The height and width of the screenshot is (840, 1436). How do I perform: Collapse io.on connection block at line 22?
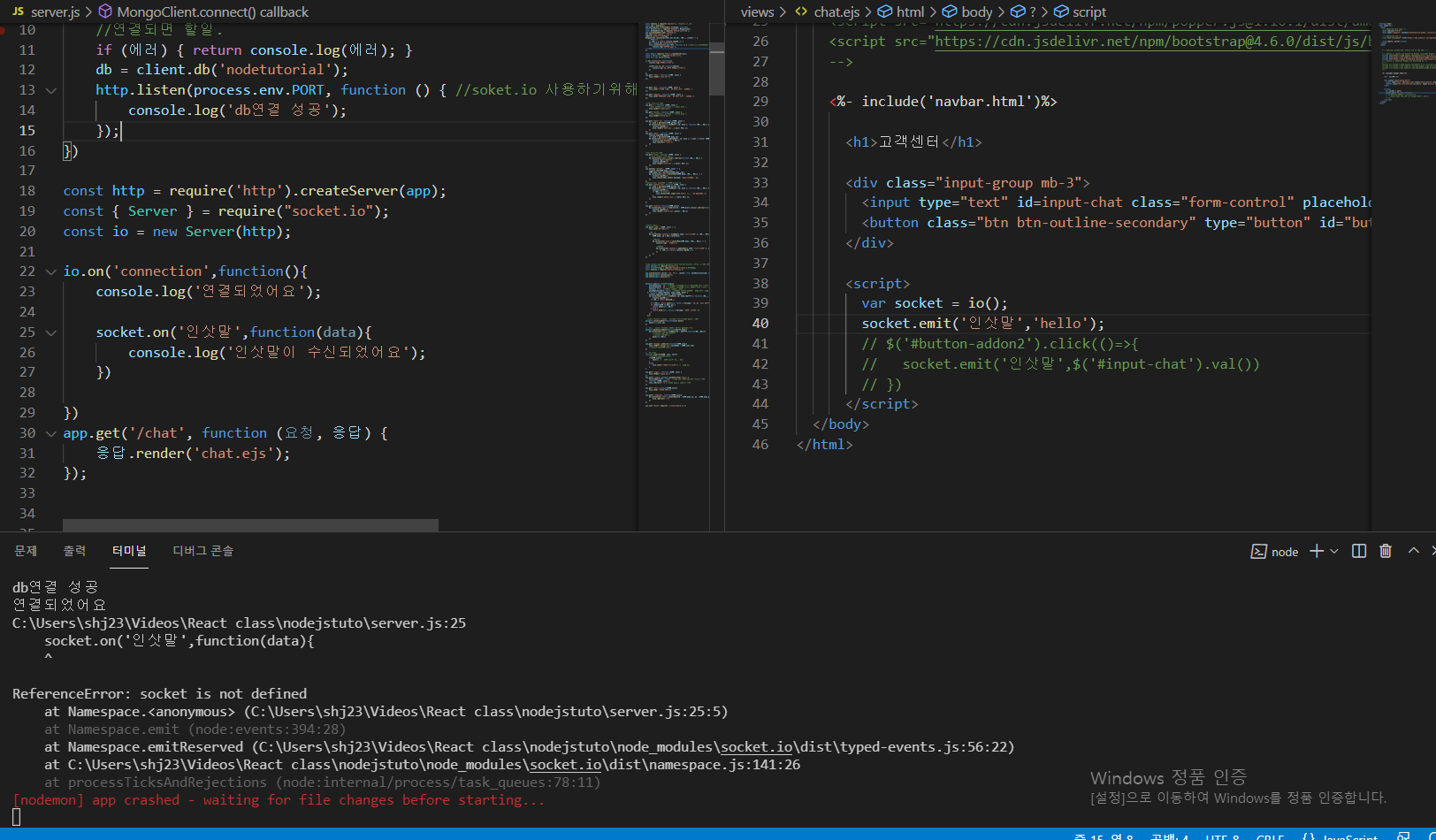coord(51,271)
